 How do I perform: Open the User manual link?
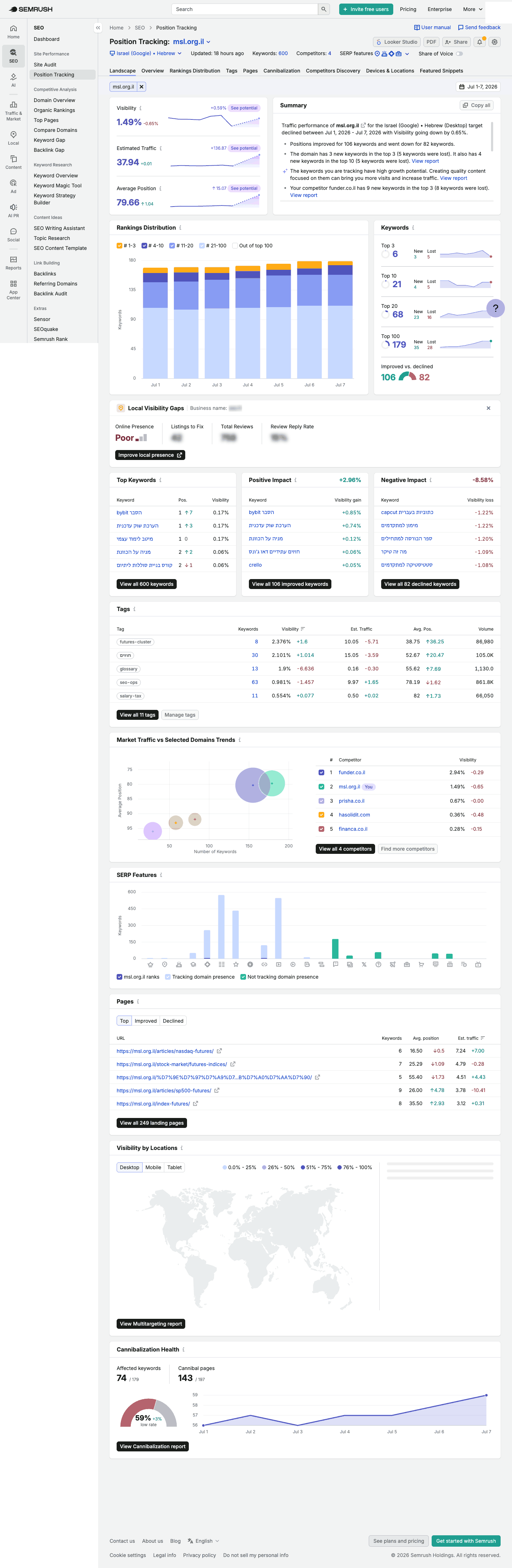[x=432, y=27]
